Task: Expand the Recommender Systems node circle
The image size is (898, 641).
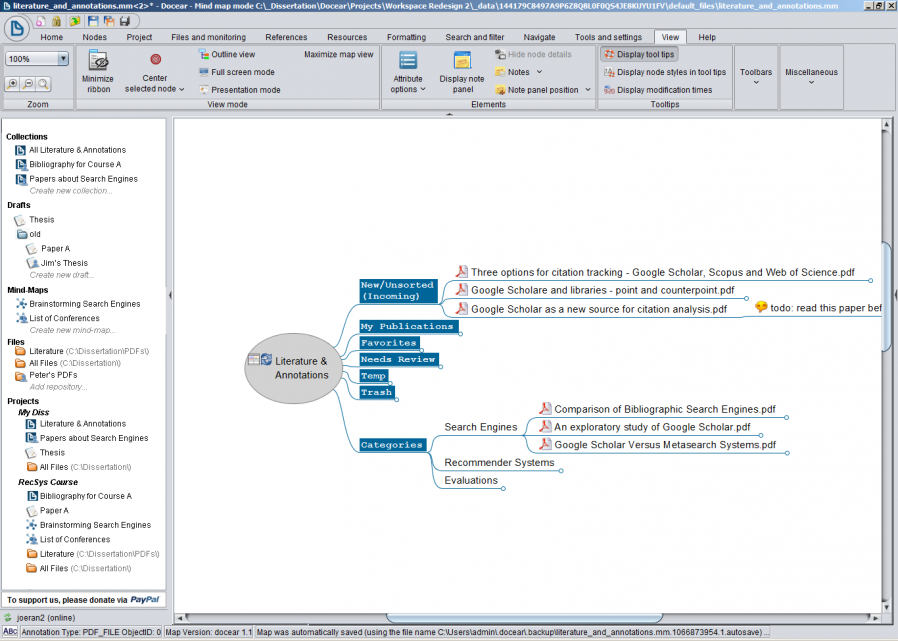Action: click(x=561, y=471)
